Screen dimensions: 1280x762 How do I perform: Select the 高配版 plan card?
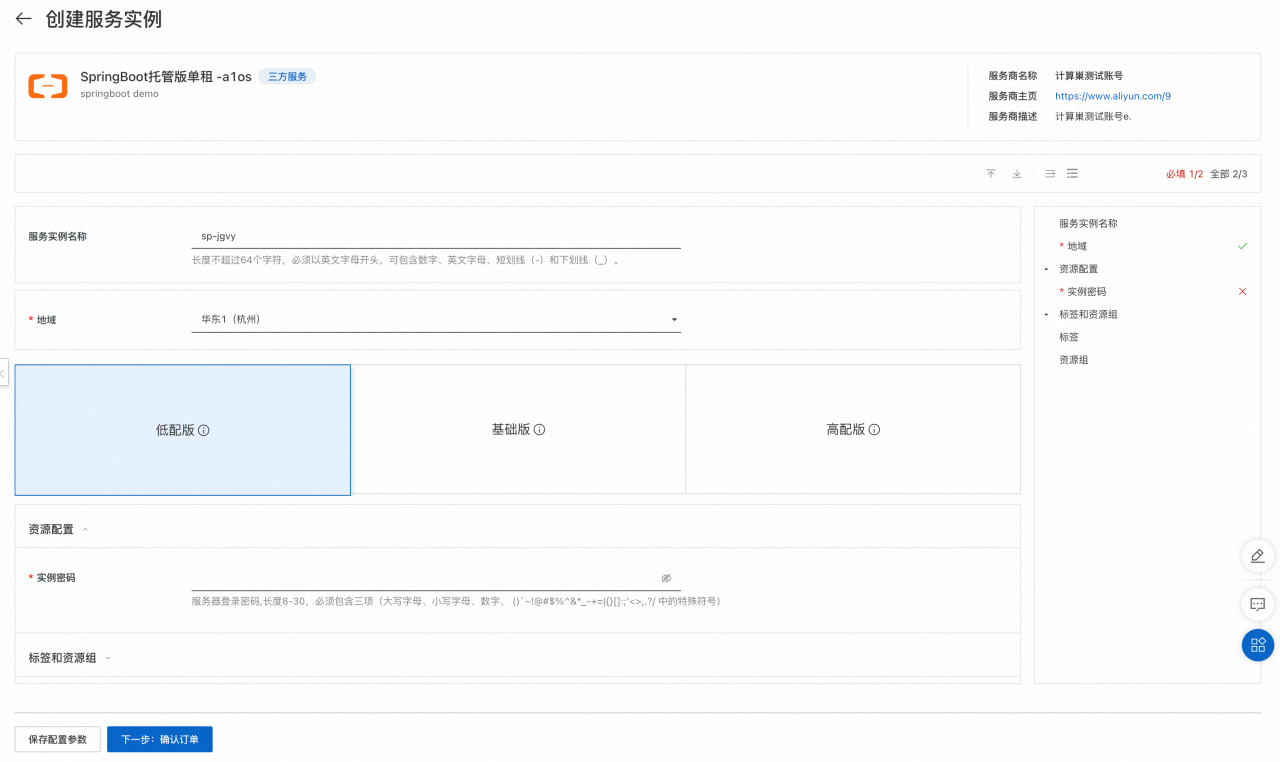tap(852, 429)
